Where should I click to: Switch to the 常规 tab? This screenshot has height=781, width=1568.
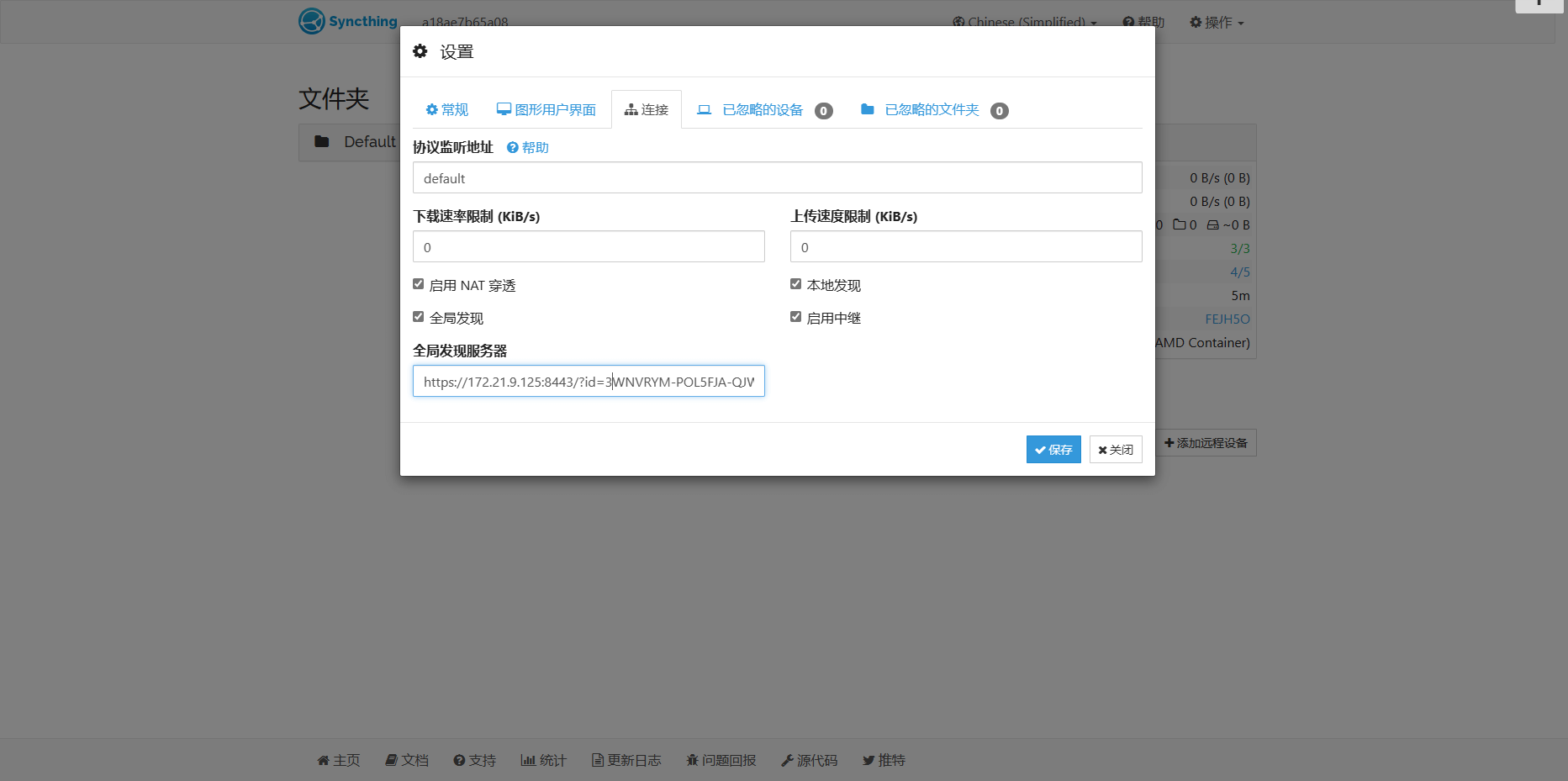coord(447,110)
